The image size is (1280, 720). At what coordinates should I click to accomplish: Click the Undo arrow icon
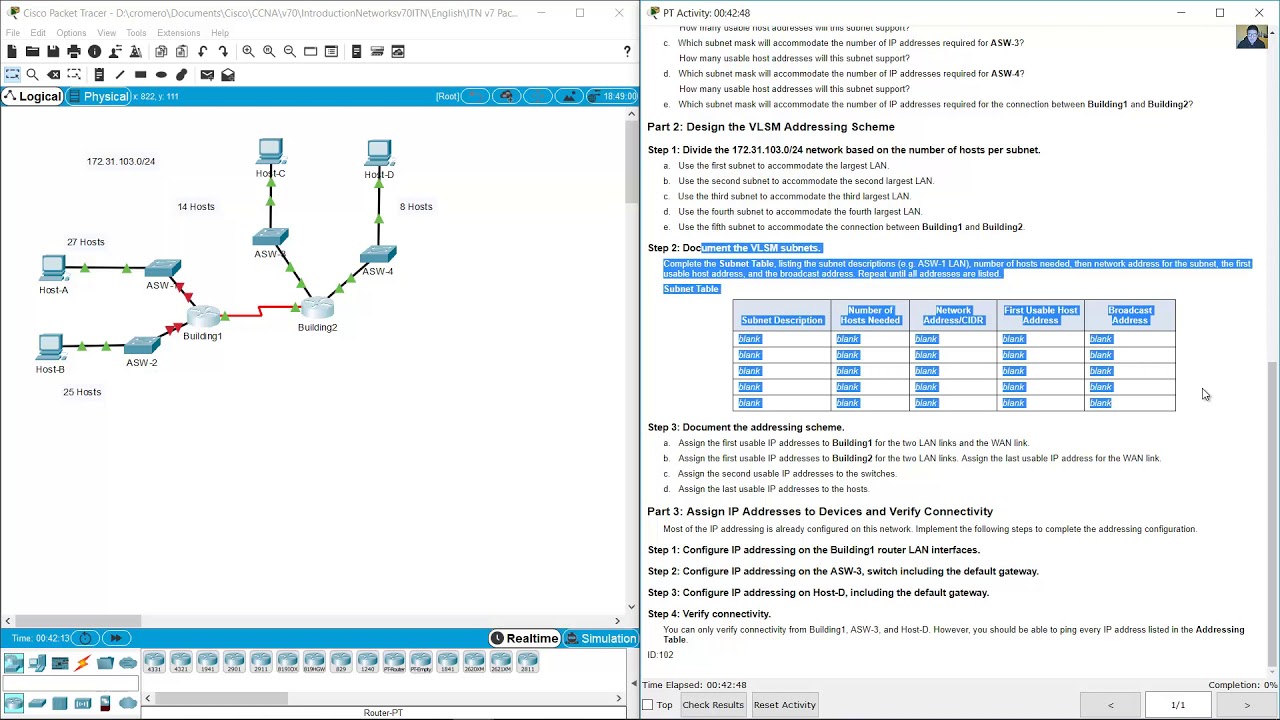[203, 51]
